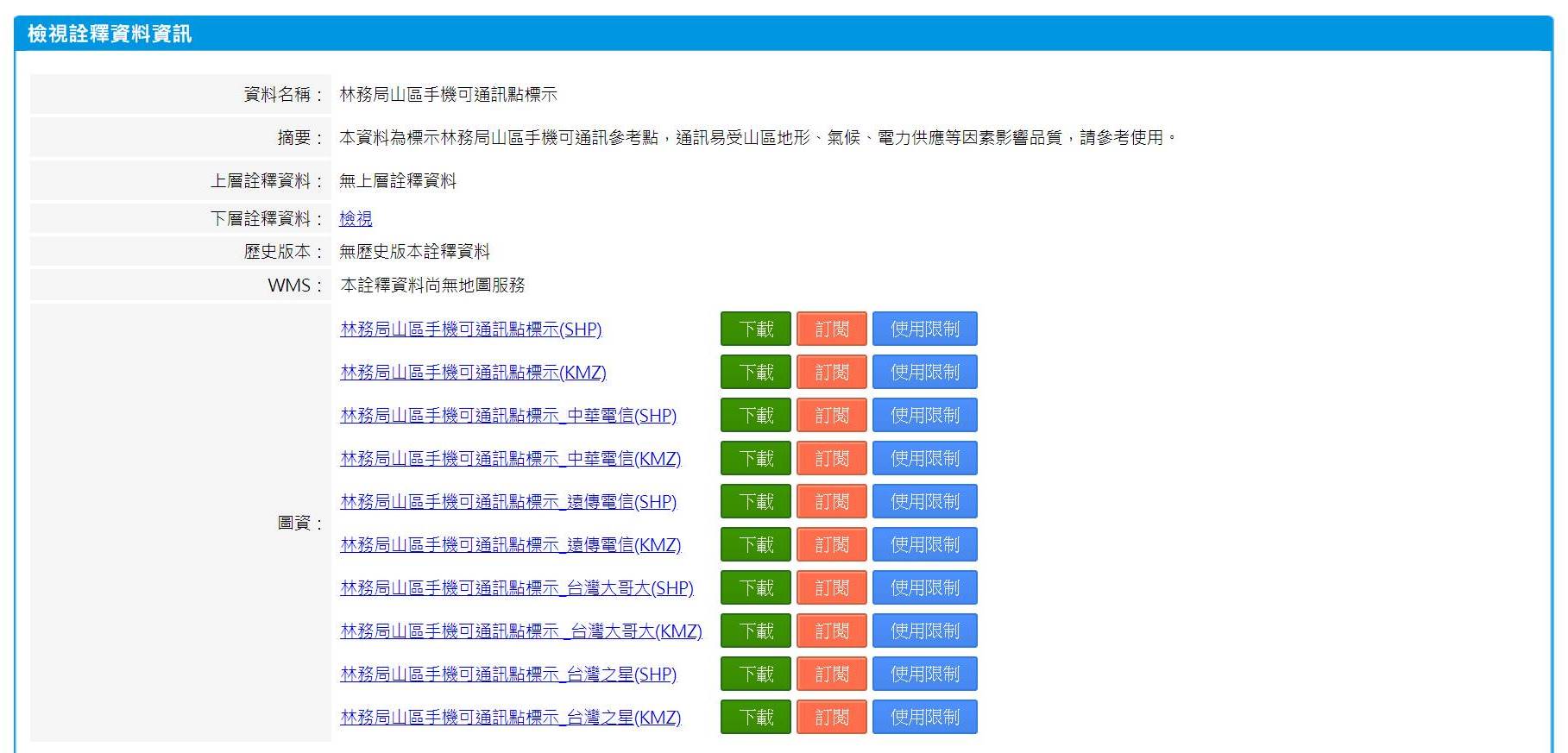Open the 台灣之星(KMZ) dataset link
This screenshot has width=1568, height=753.
(510, 717)
